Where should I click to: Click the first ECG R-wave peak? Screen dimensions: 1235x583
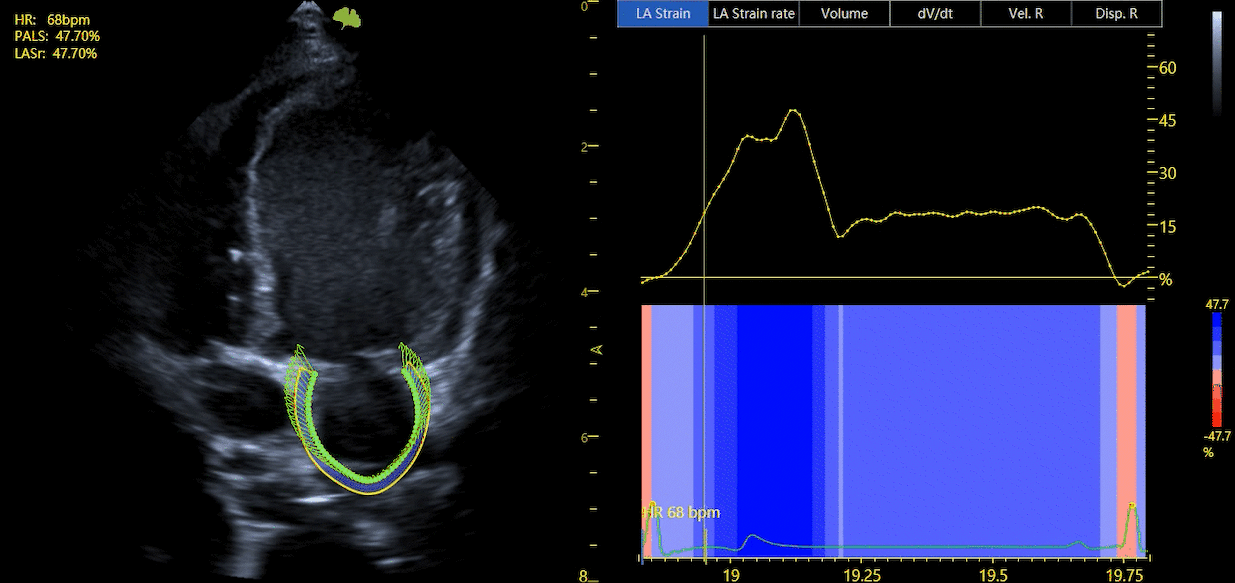651,505
